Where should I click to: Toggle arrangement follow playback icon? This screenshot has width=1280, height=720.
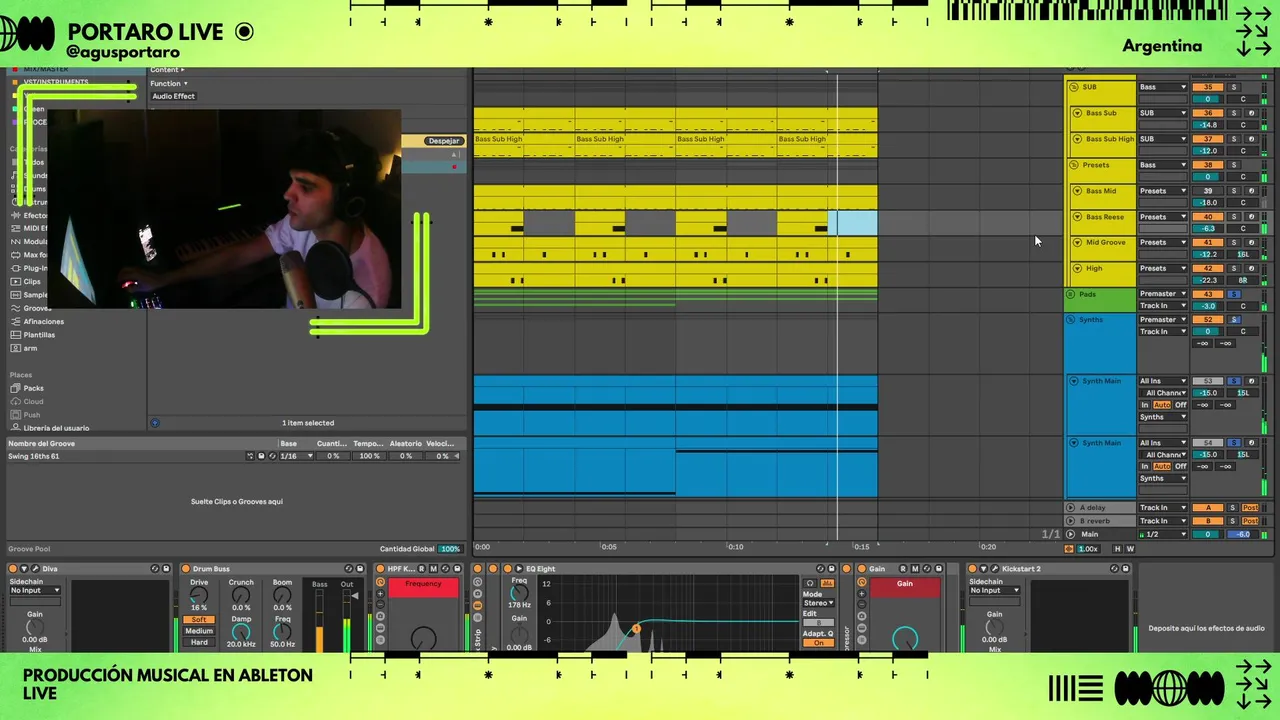click(1068, 548)
